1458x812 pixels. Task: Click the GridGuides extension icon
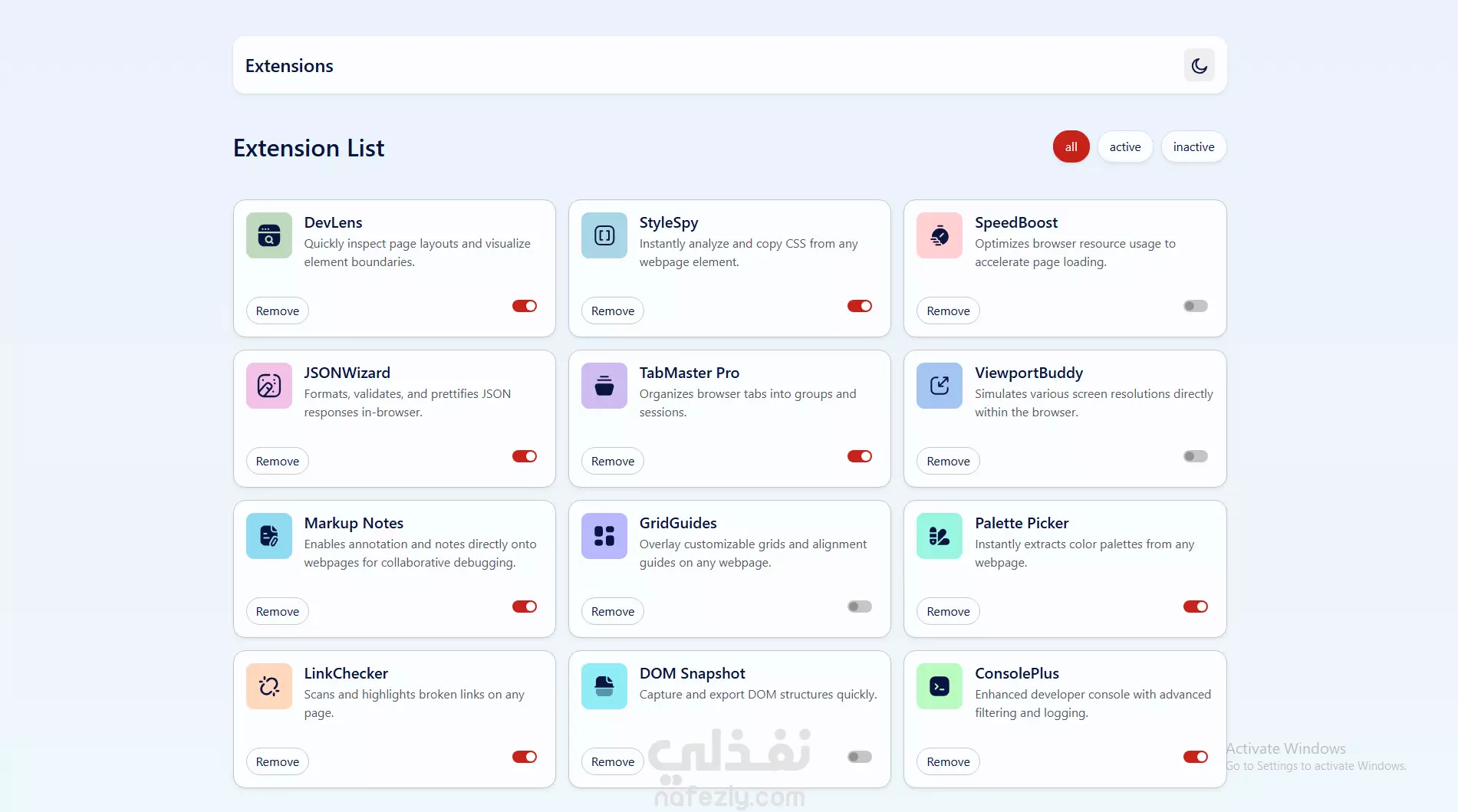pyautogui.click(x=604, y=536)
